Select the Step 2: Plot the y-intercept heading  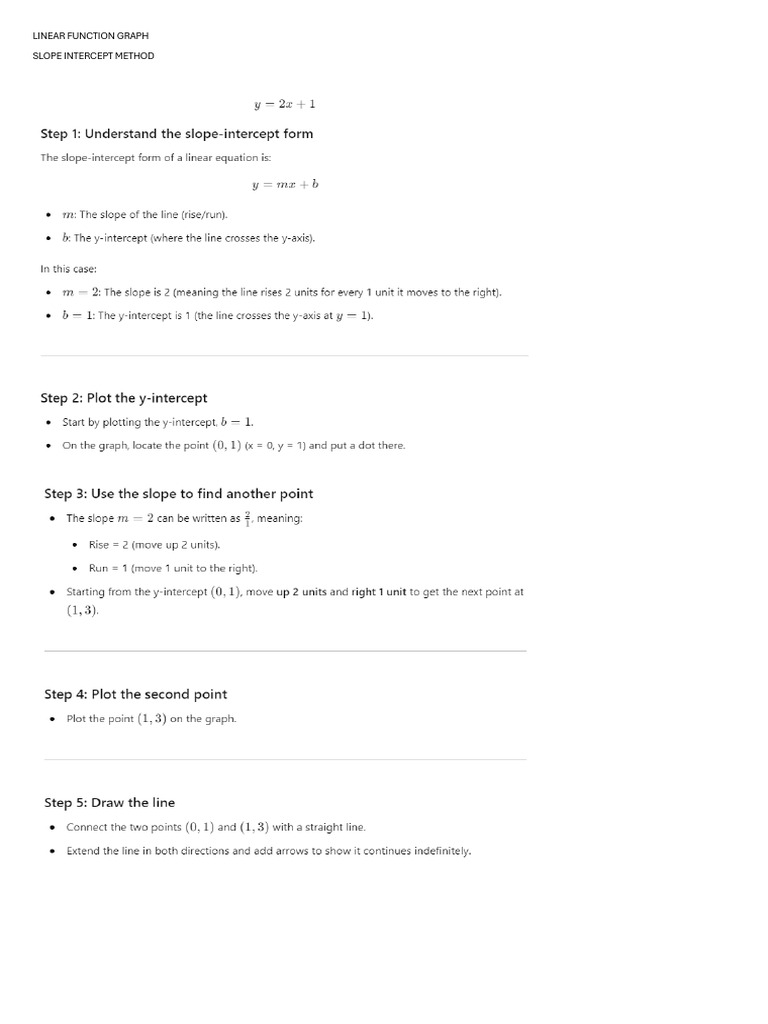coord(124,398)
